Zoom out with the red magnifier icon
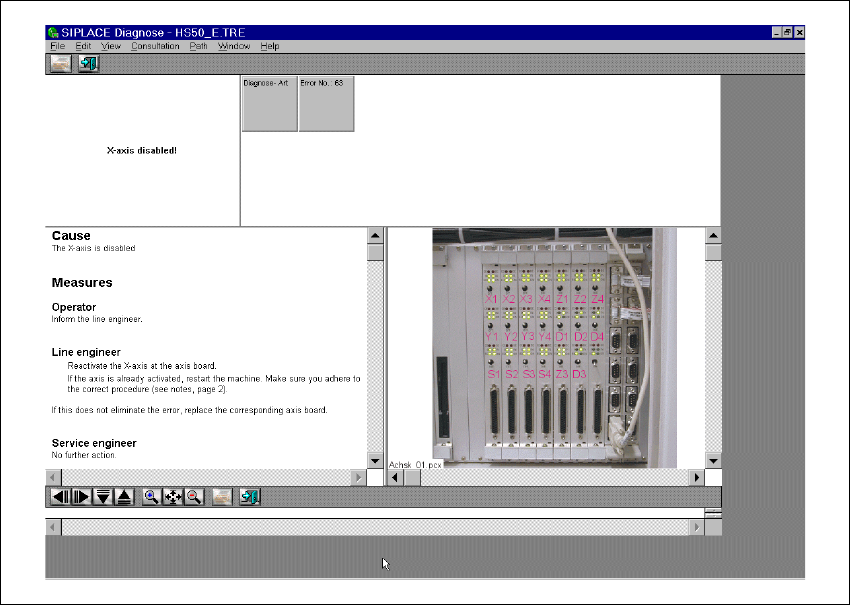This screenshot has height=605, width=850. pos(194,497)
